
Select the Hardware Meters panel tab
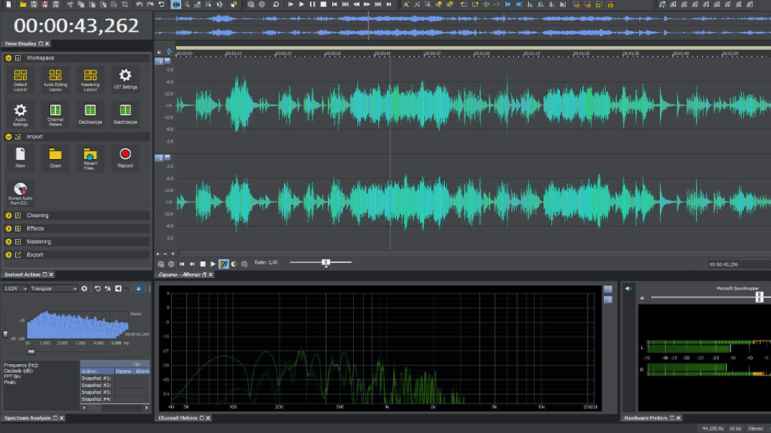click(x=645, y=417)
